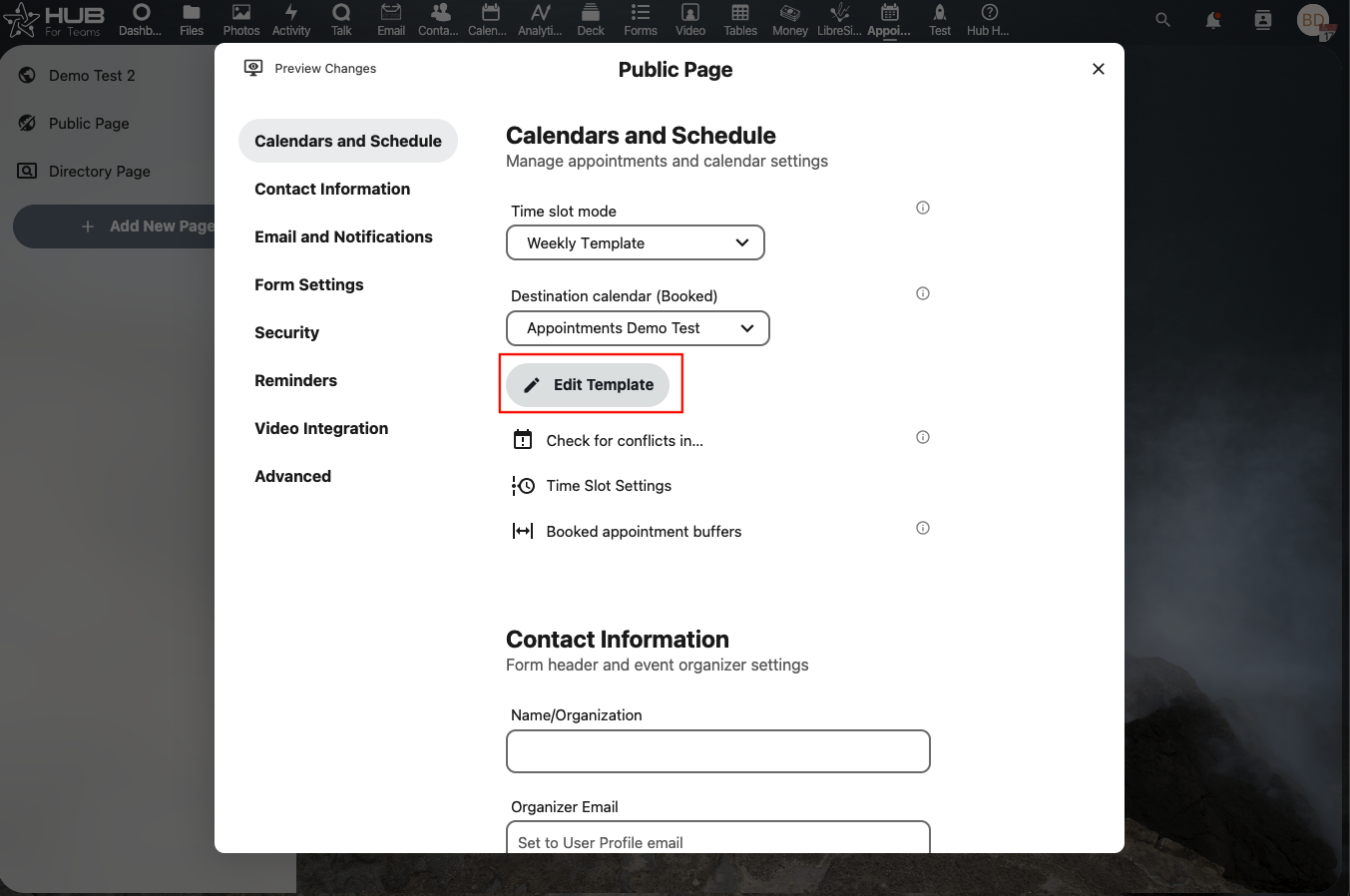Expand Time Slot Settings
The image size is (1350, 896).
[x=592, y=486]
